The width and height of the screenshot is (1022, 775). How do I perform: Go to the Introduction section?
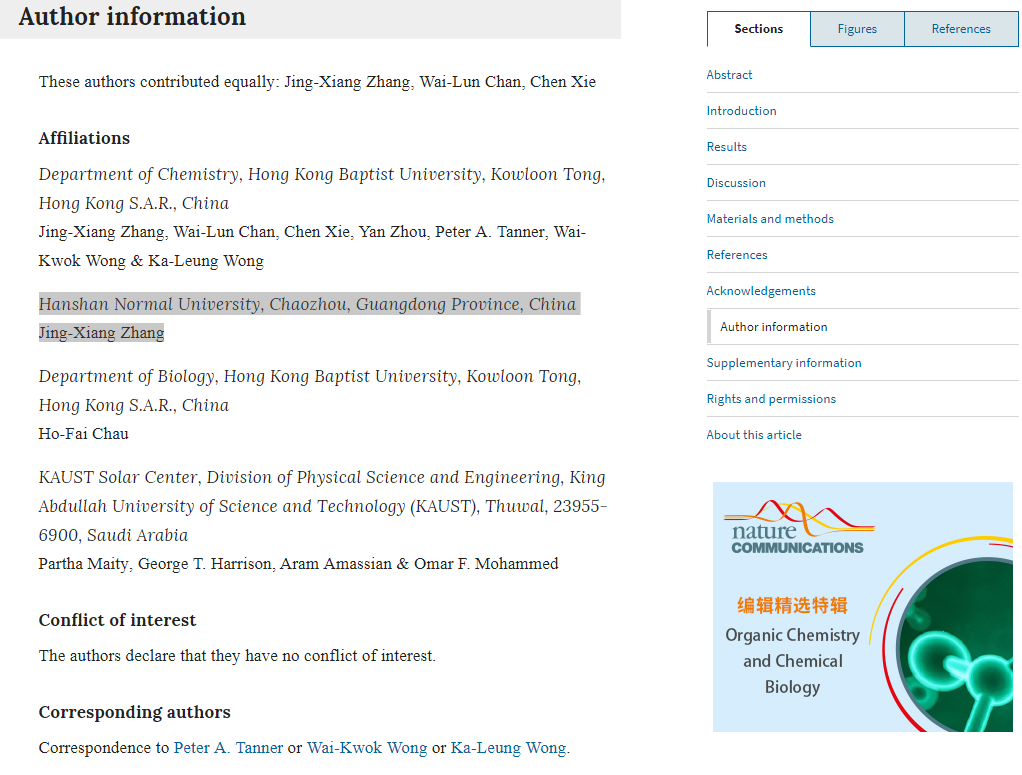pyautogui.click(x=742, y=111)
